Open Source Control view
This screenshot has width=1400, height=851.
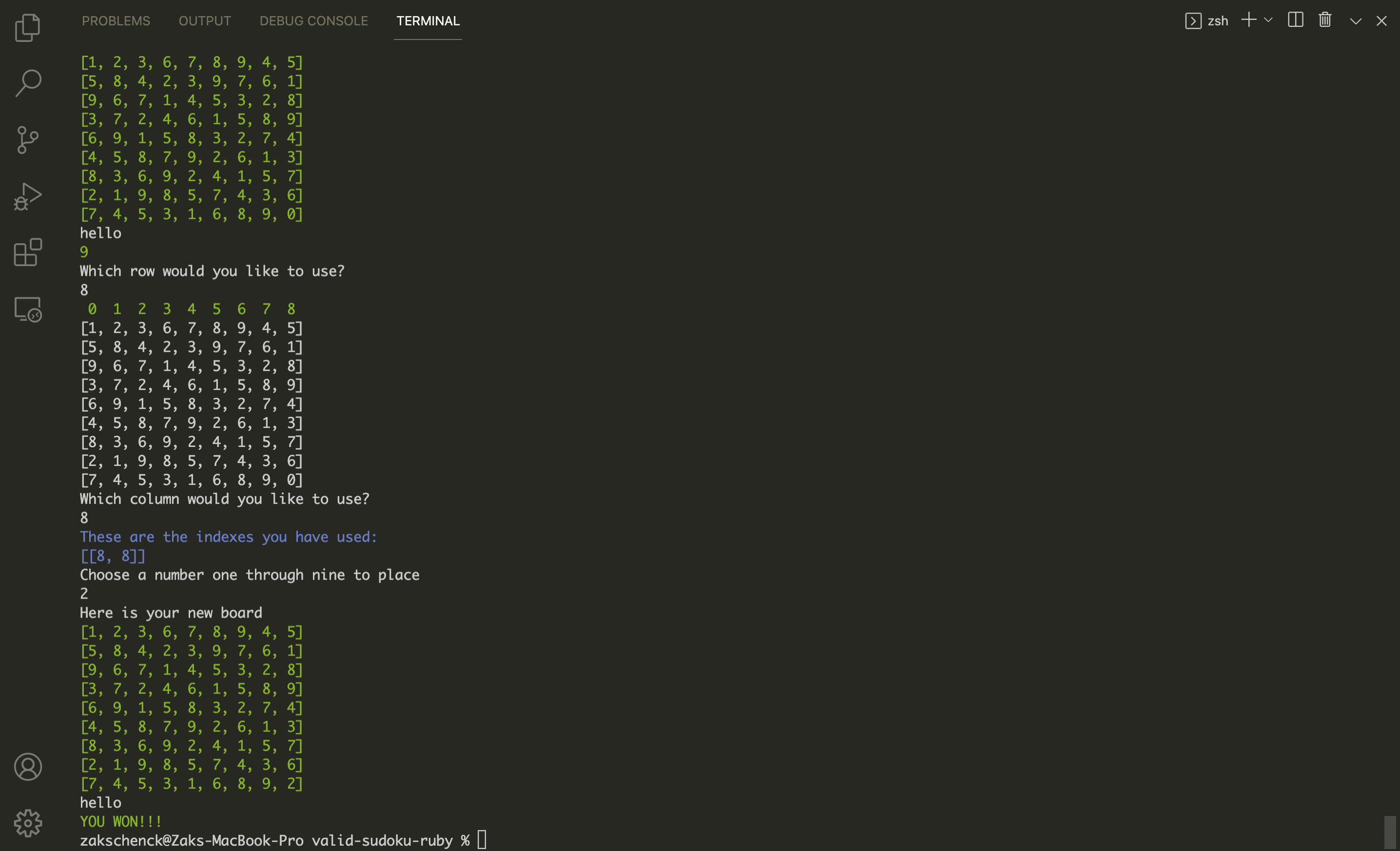(x=27, y=140)
